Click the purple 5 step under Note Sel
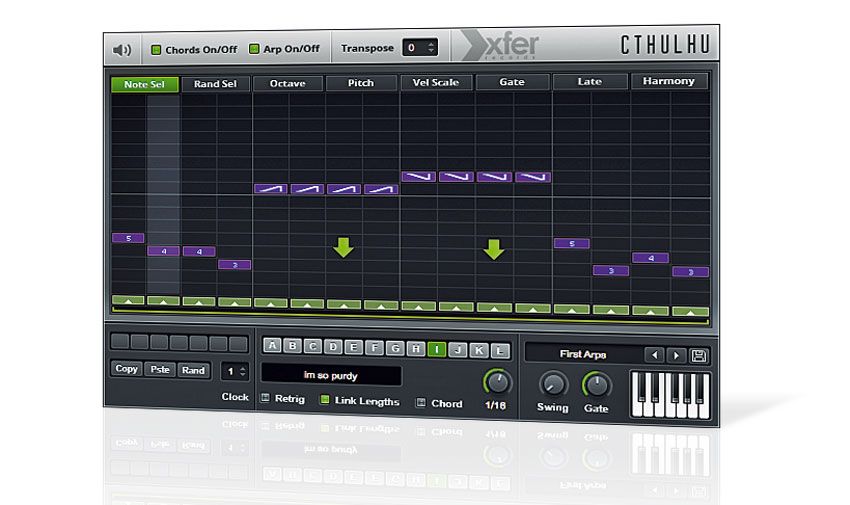The image size is (850, 505). point(128,238)
